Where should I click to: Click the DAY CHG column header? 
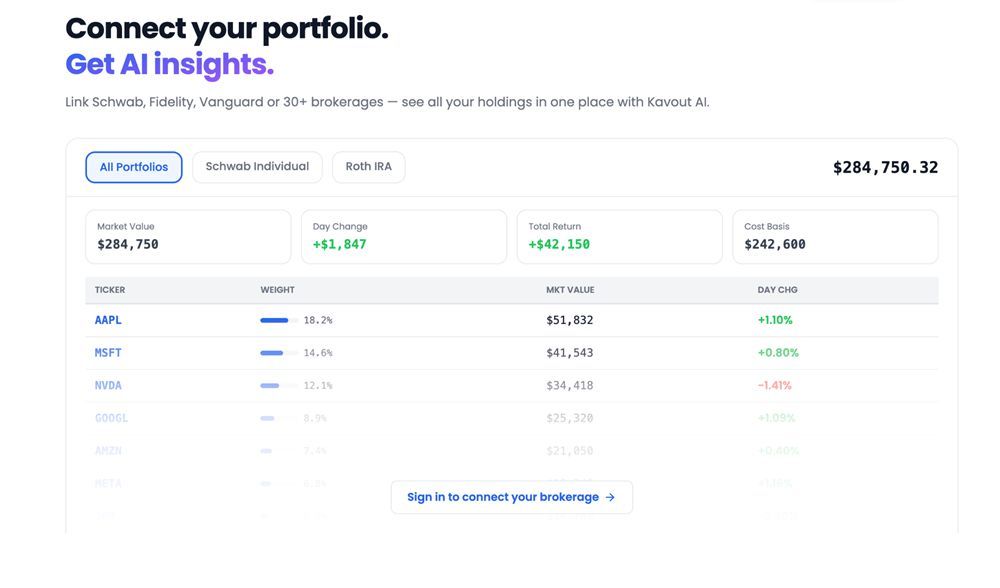[777, 290]
